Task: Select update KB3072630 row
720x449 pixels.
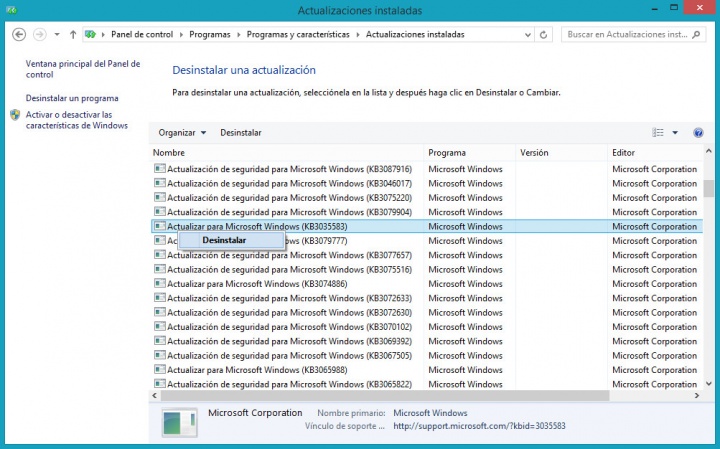Action: pos(427,313)
